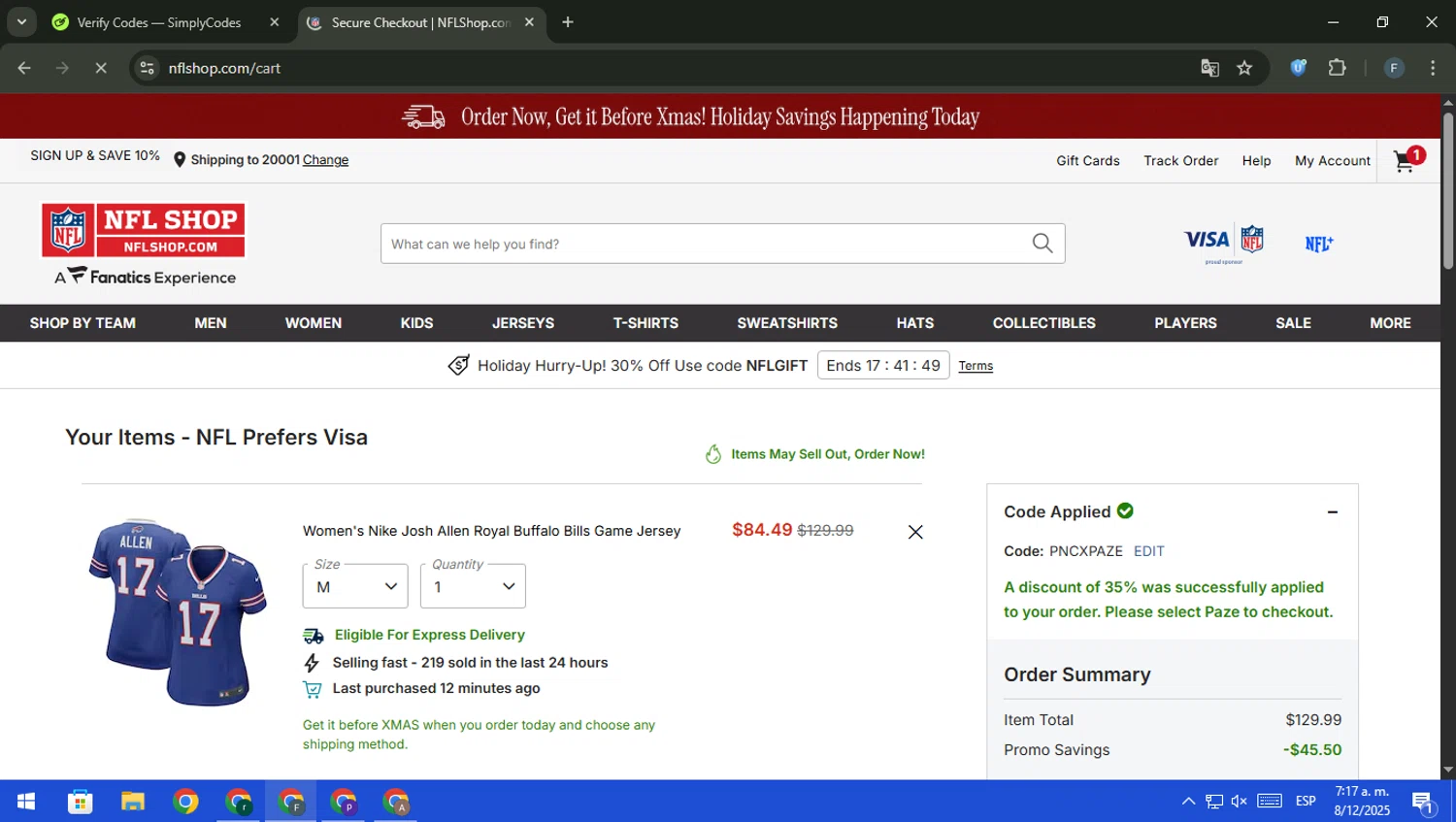Click the taskbar clock and date
Screen dimensions: 1456x822
[x=1362, y=802]
